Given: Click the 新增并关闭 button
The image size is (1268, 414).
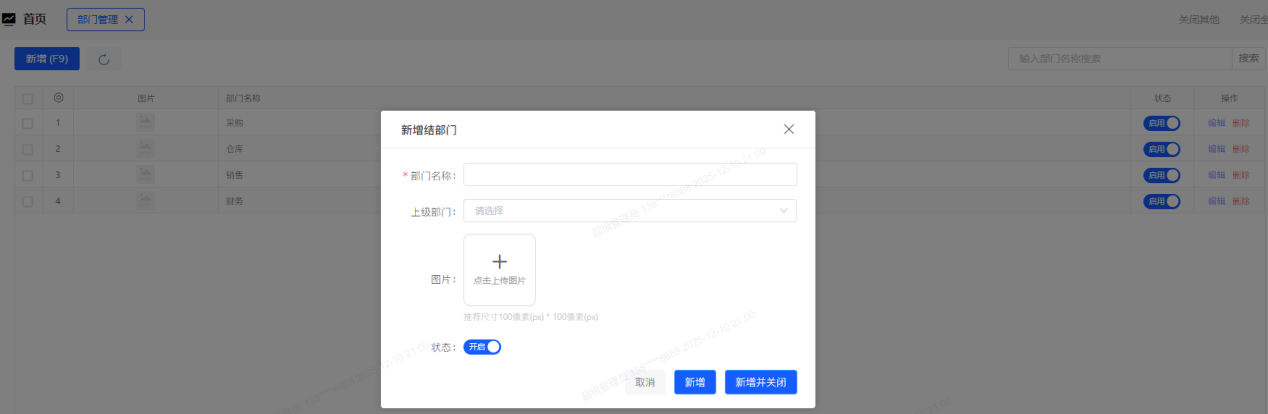Looking at the screenshot, I should coord(760,382).
